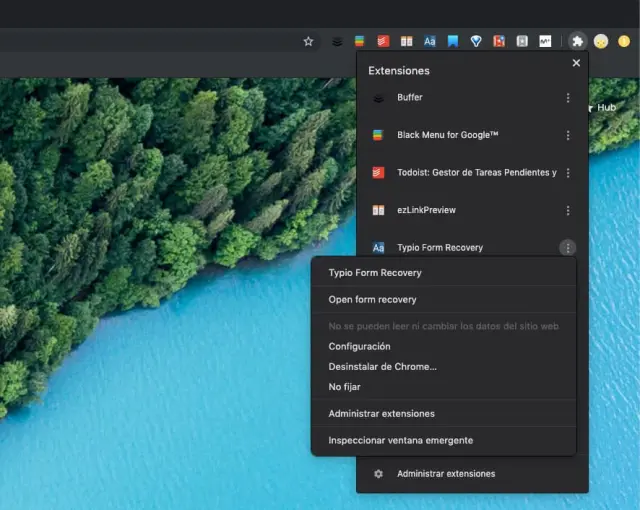
Task: Open more options for Black Menu for Google
Action: click(568, 135)
